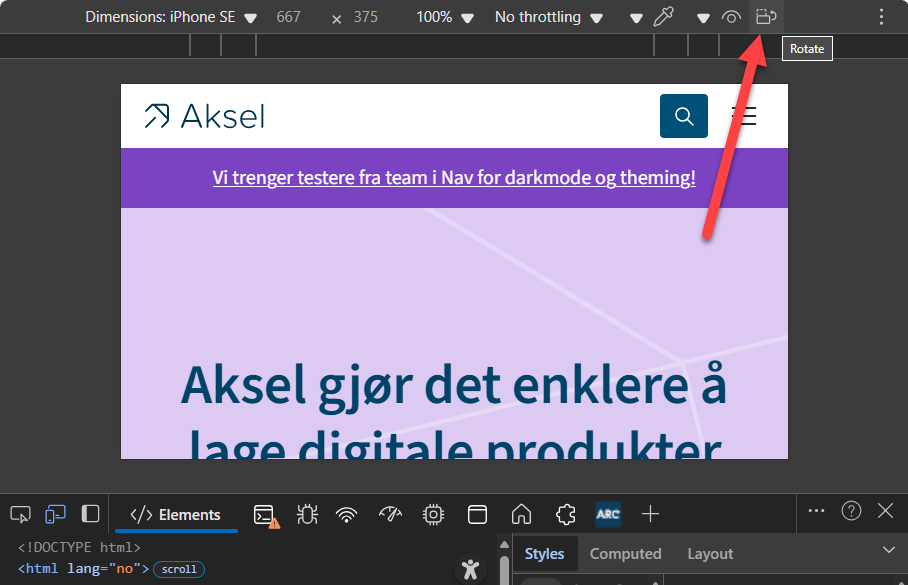Screen dimensions: 908x585
Task: Open the Elements panel tab
Action: [x=176, y=514]
